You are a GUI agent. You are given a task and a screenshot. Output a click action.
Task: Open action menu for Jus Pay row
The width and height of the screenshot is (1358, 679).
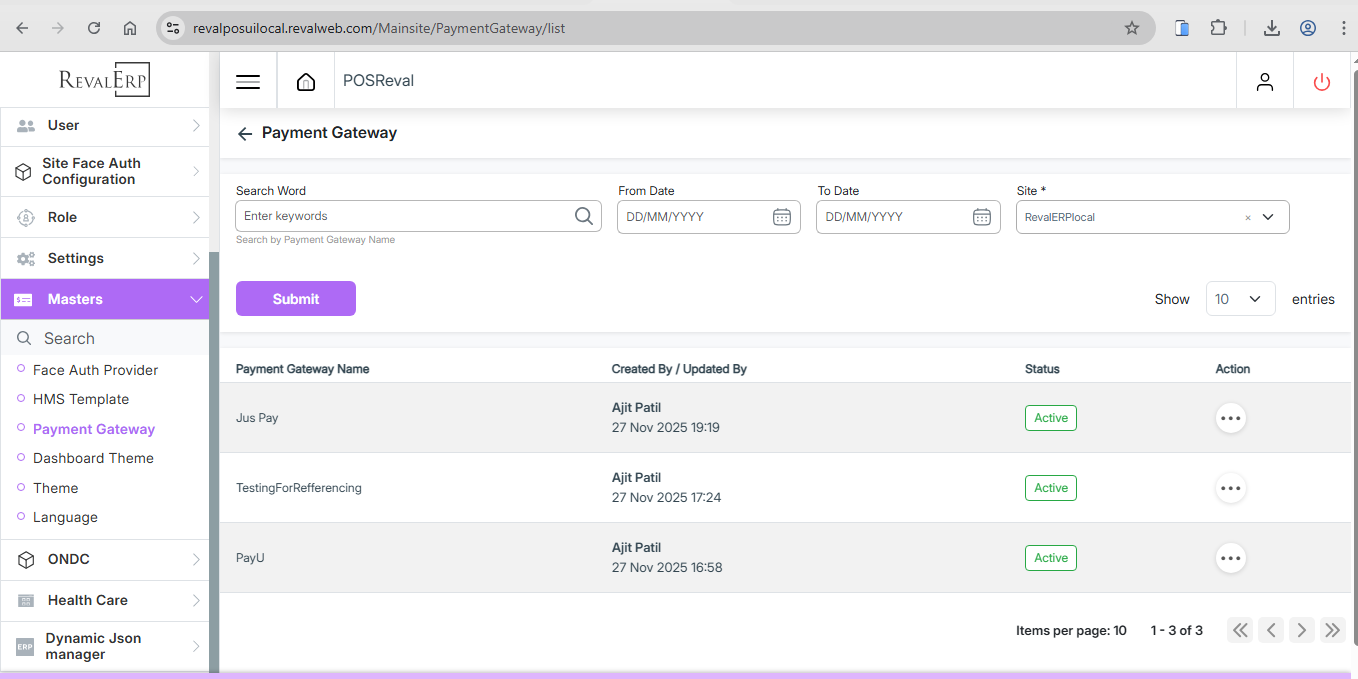point(1230,418)
